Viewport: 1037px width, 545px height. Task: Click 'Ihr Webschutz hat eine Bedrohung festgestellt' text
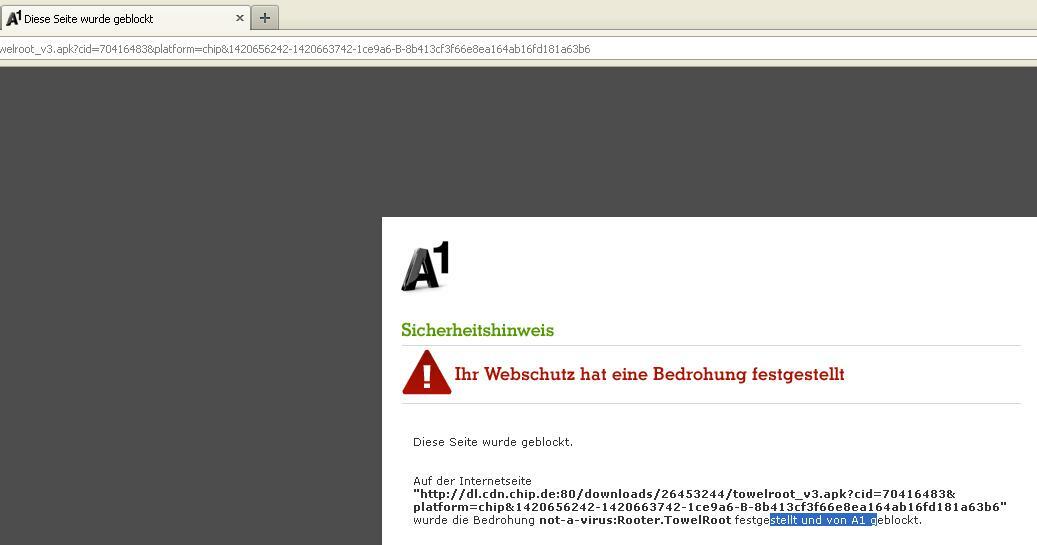pos(649,374)
